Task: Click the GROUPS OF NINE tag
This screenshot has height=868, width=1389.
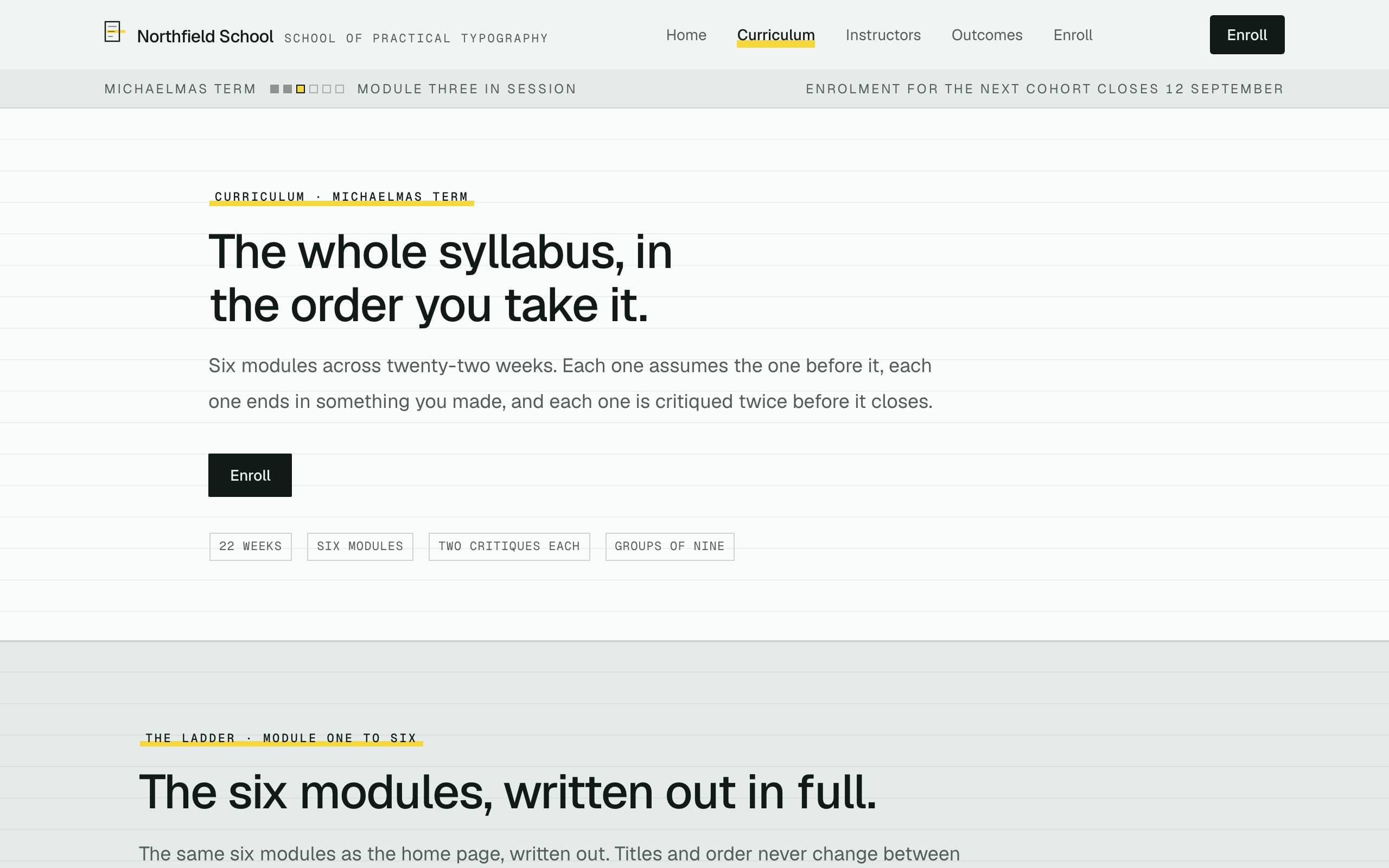Action: pyautogui.click(x=670, y=546)
